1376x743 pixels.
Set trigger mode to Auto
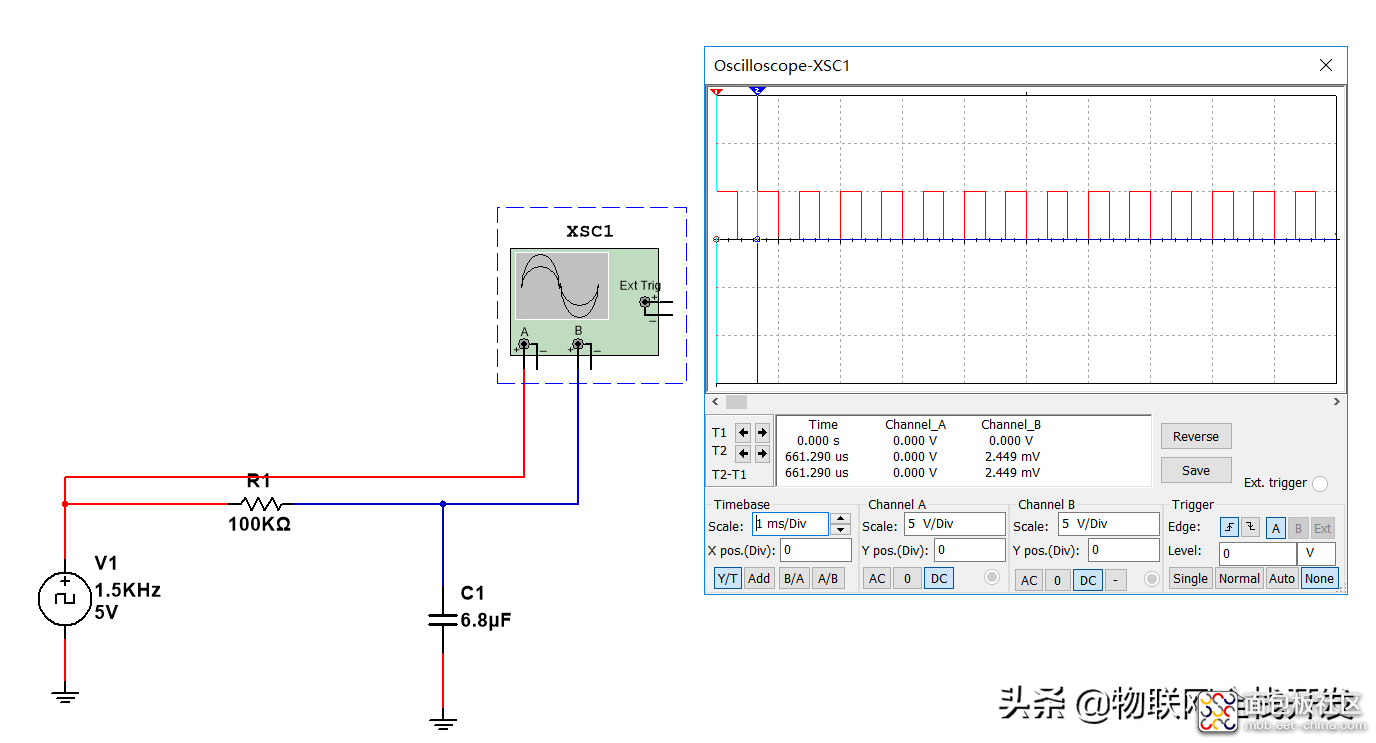pyautogui.click(x=1282, y=578)
